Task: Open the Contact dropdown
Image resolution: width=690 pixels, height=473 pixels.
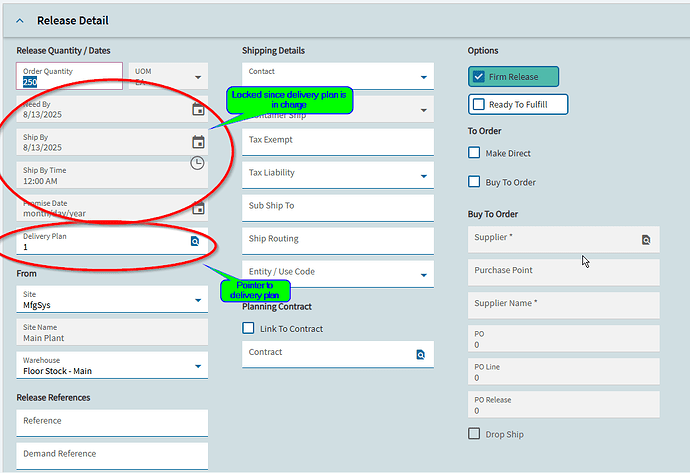Action: (423, 77)
